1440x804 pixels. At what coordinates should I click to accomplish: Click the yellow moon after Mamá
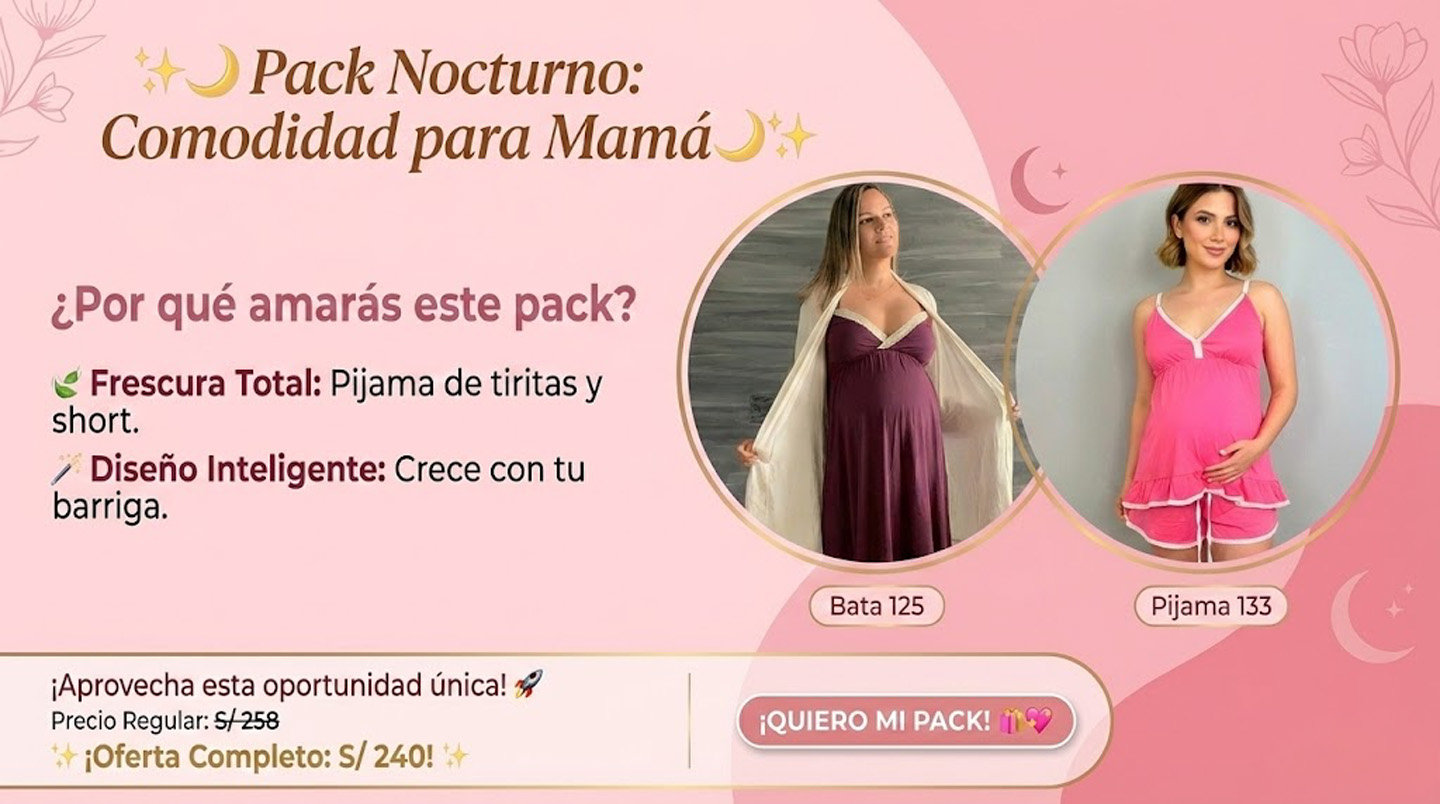[739, 136]
